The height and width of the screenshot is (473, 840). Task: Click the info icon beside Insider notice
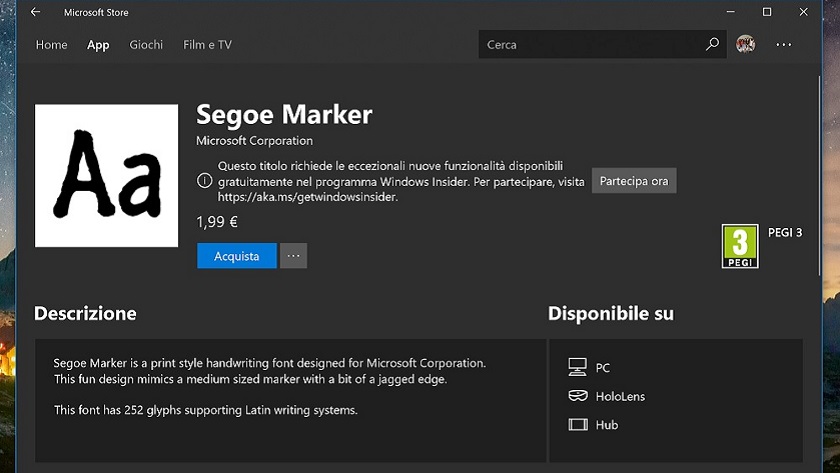point(204,181)
